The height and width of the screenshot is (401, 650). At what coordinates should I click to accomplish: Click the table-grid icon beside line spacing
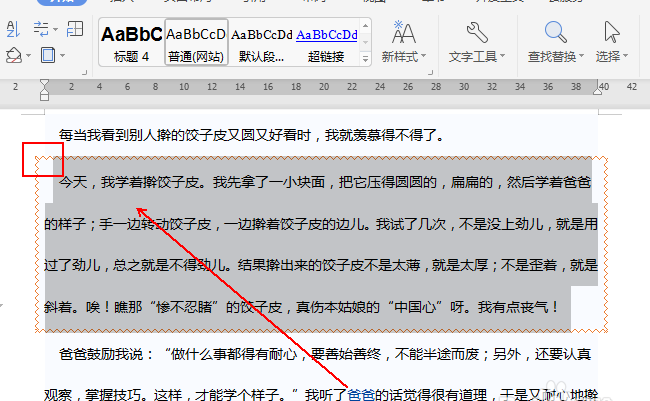[x=75, y=29]
